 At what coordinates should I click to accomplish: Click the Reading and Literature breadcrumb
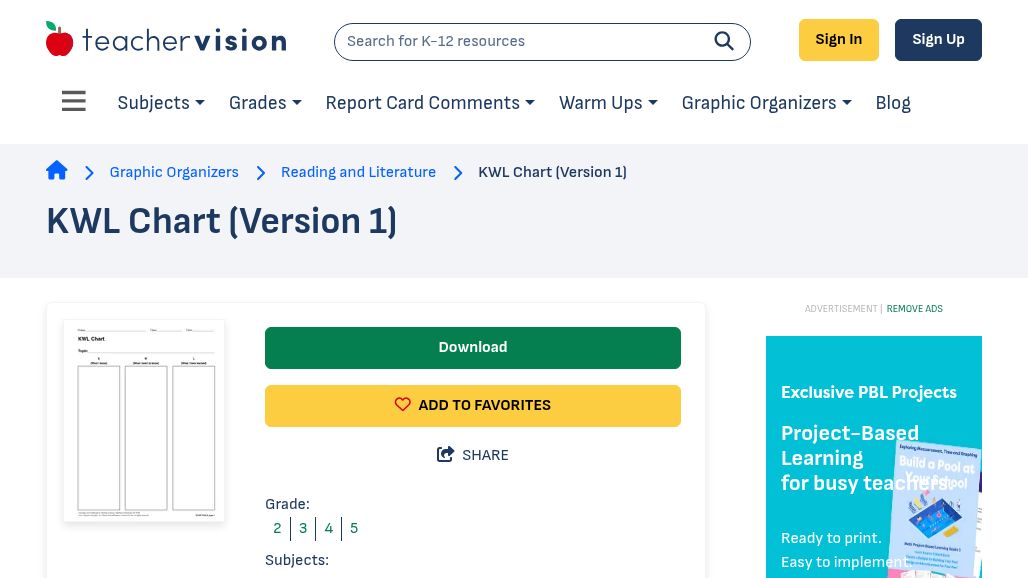(358, 172)
